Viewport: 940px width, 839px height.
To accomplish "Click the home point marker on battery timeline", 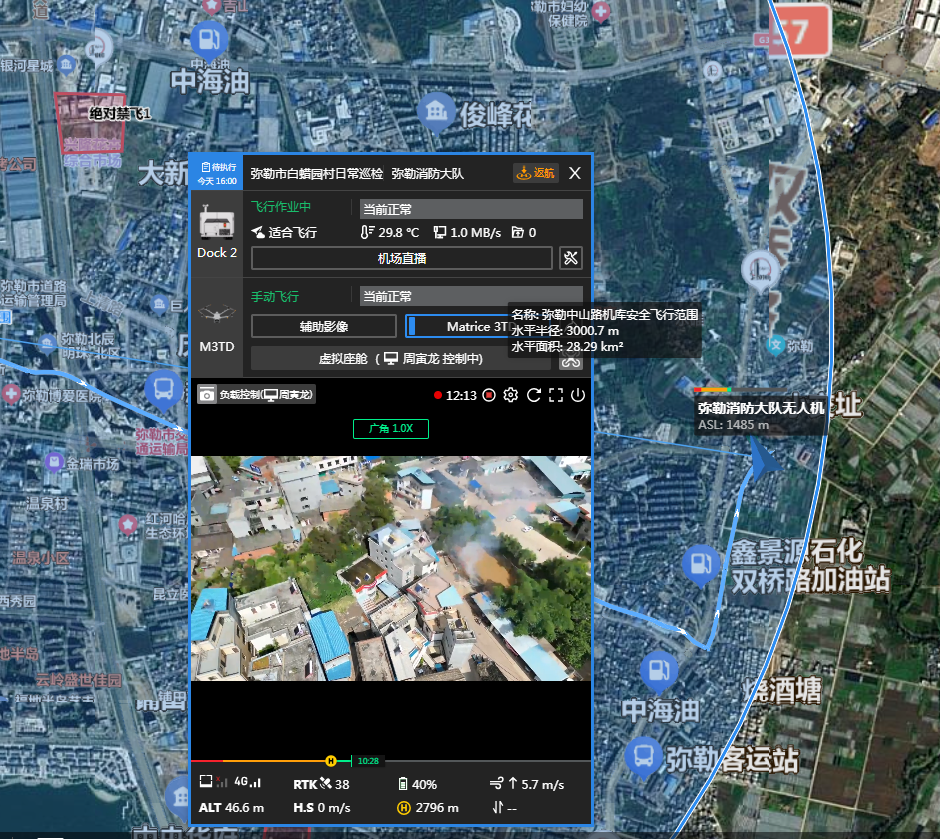I will point(330,761).
